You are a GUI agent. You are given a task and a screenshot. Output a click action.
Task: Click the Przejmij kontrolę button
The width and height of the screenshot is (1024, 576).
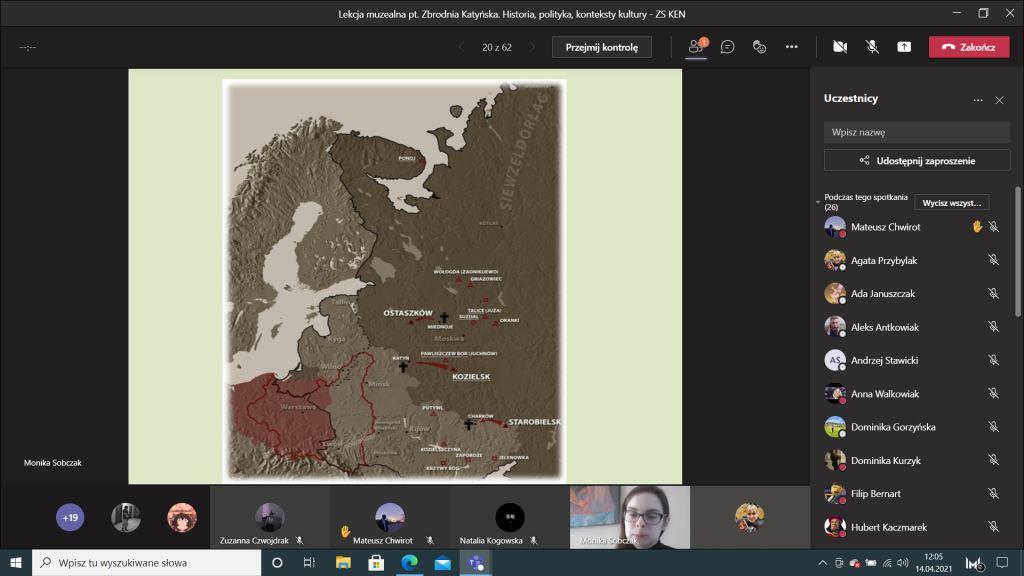point(601,47)
